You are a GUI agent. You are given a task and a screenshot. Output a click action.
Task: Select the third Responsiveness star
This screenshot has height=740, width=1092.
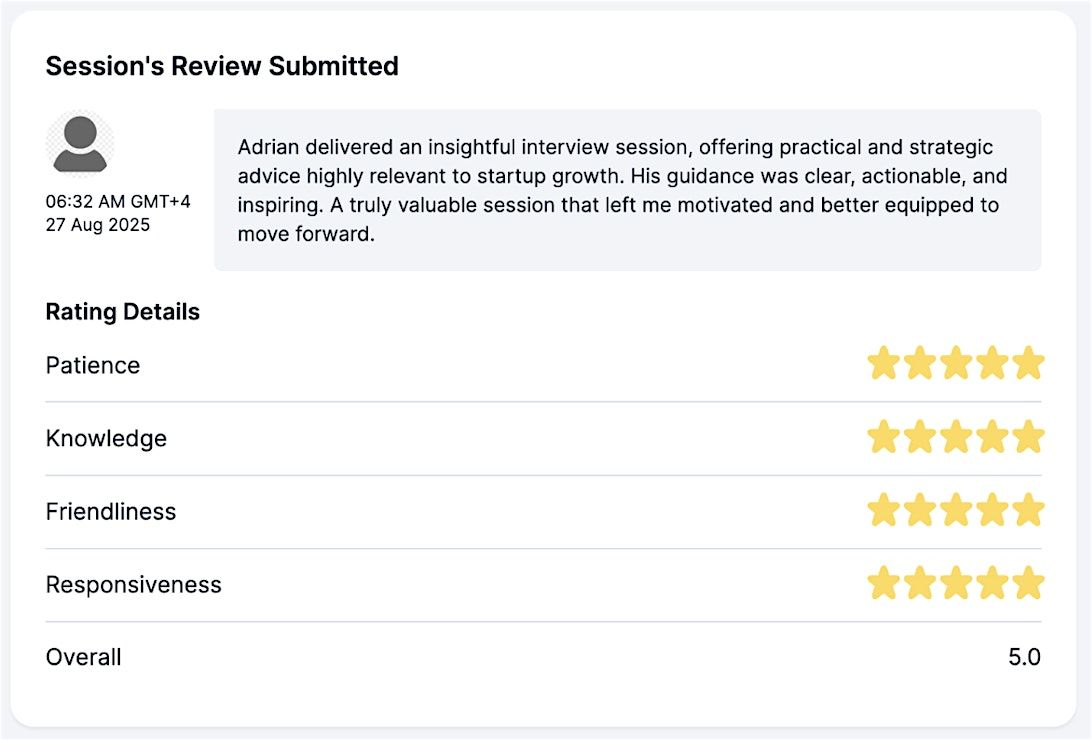coord(955,583)
